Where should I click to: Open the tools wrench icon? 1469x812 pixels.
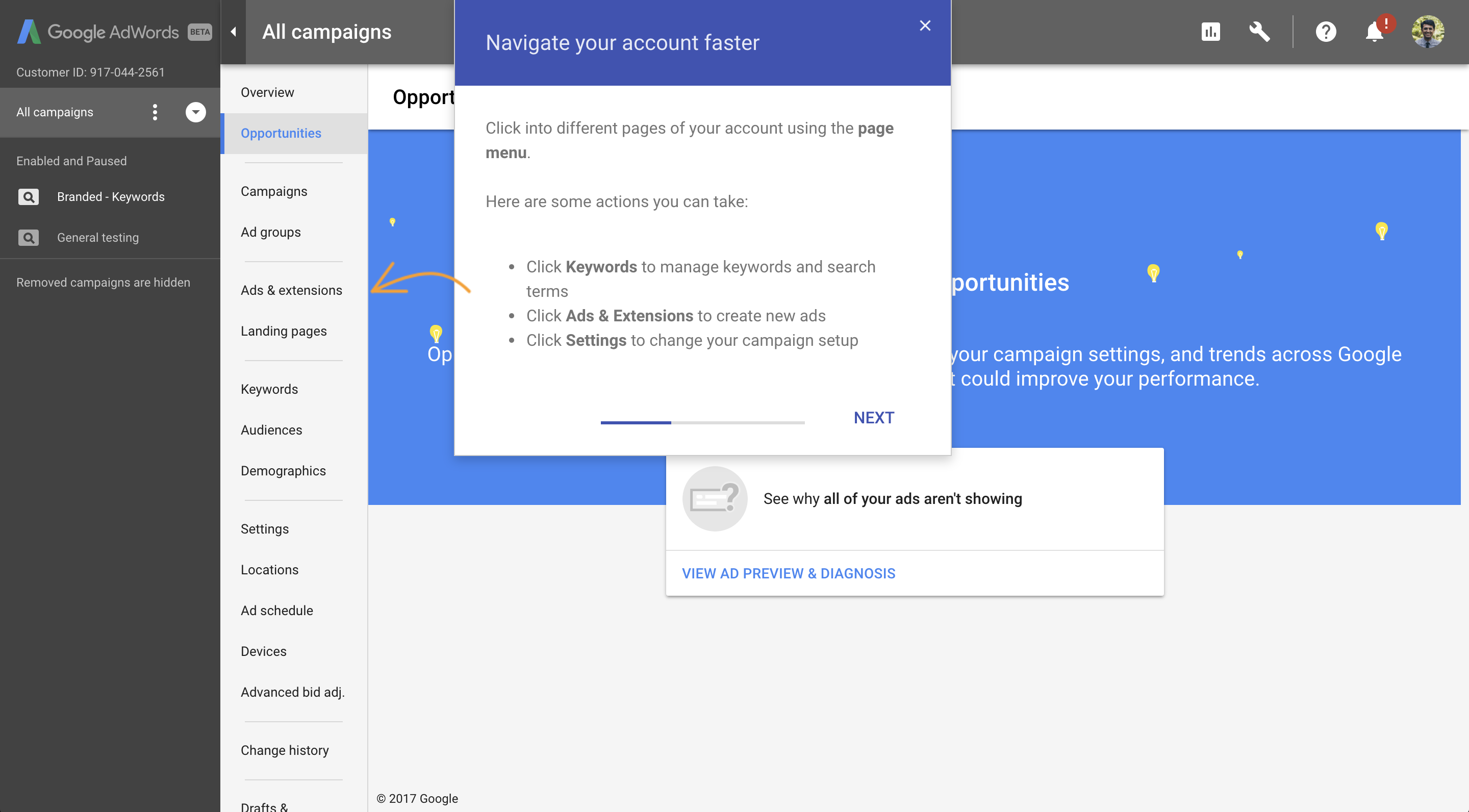[x=1260, y=31]
